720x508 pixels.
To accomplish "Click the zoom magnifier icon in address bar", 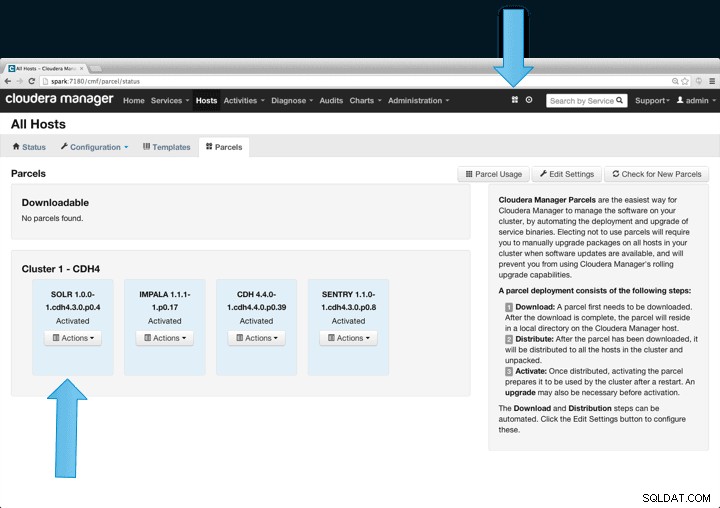I will tap(675, 81).
